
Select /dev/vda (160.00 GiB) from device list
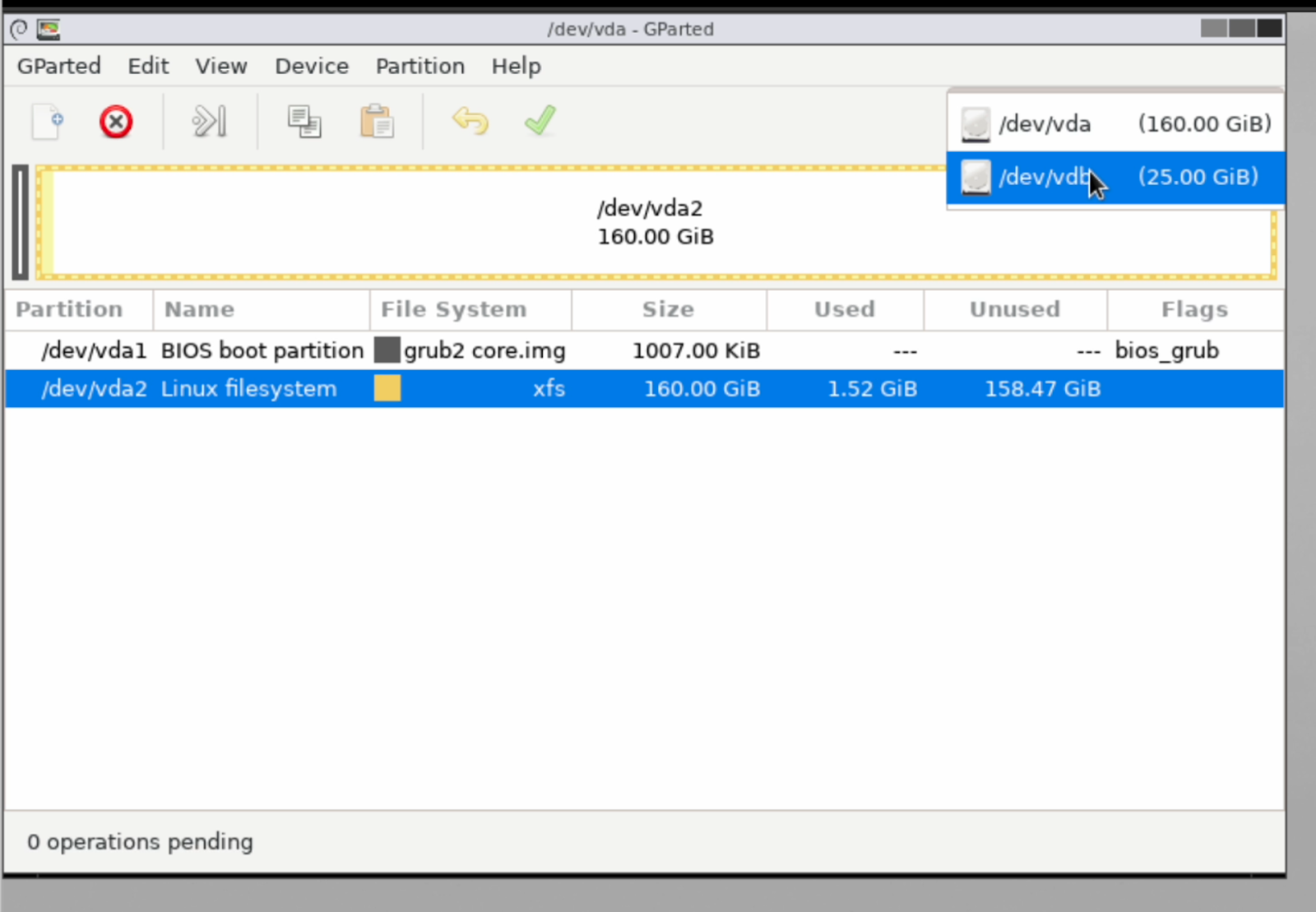tap(1115, 124)
